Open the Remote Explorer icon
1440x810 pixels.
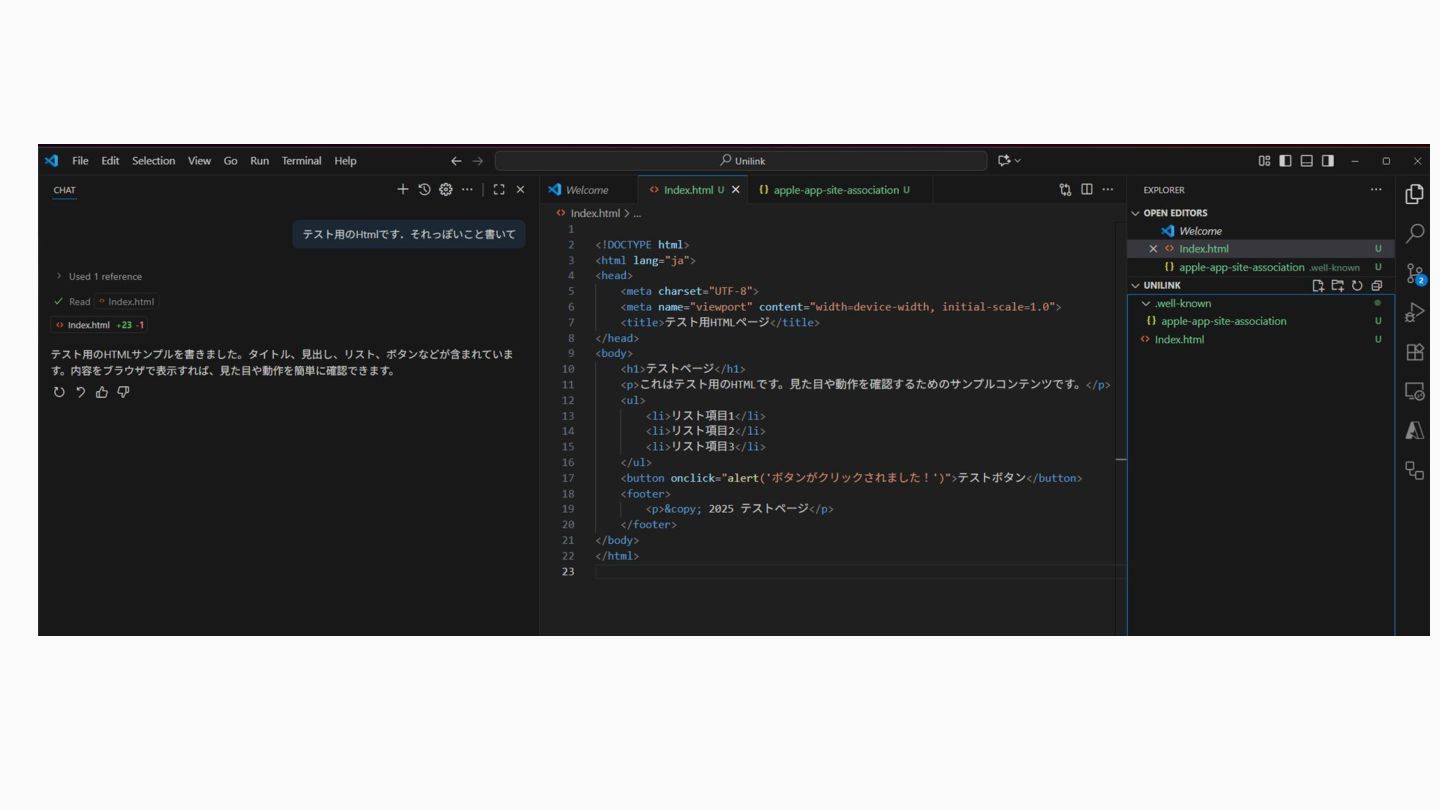[1414, 391]
